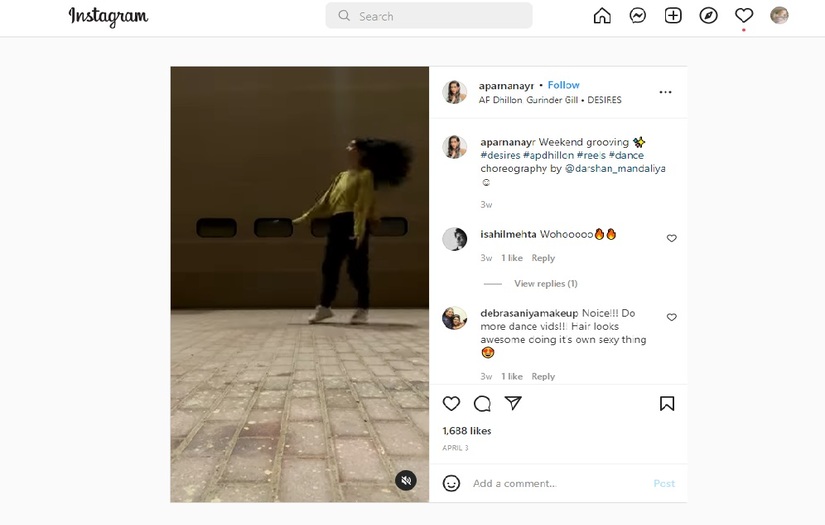
Task: Open the #dance hashtag
Action: 626,155
